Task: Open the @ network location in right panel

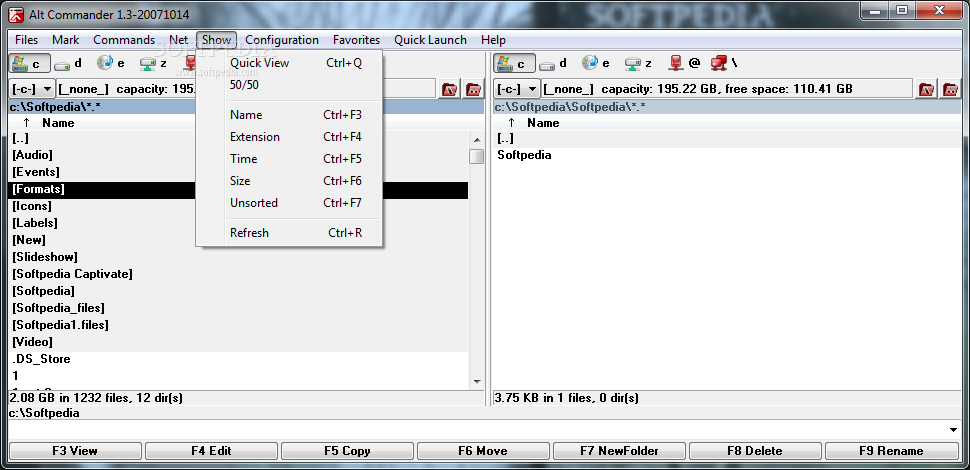Action: [684, 63]
